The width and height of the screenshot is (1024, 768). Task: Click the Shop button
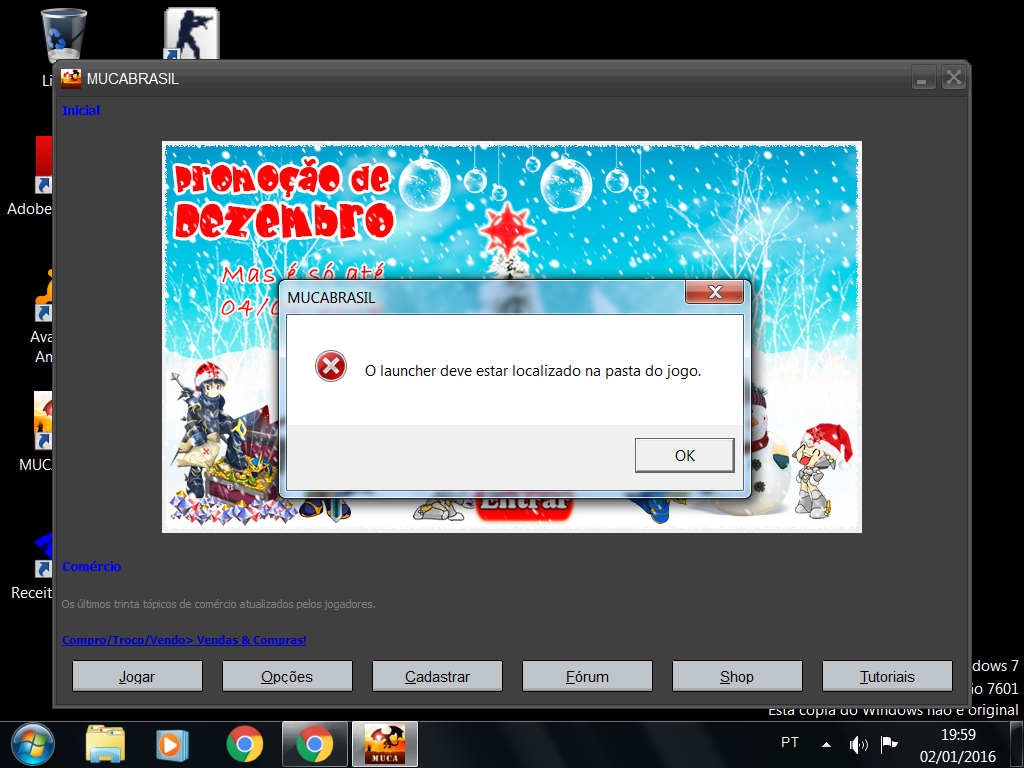coord(737,676)
